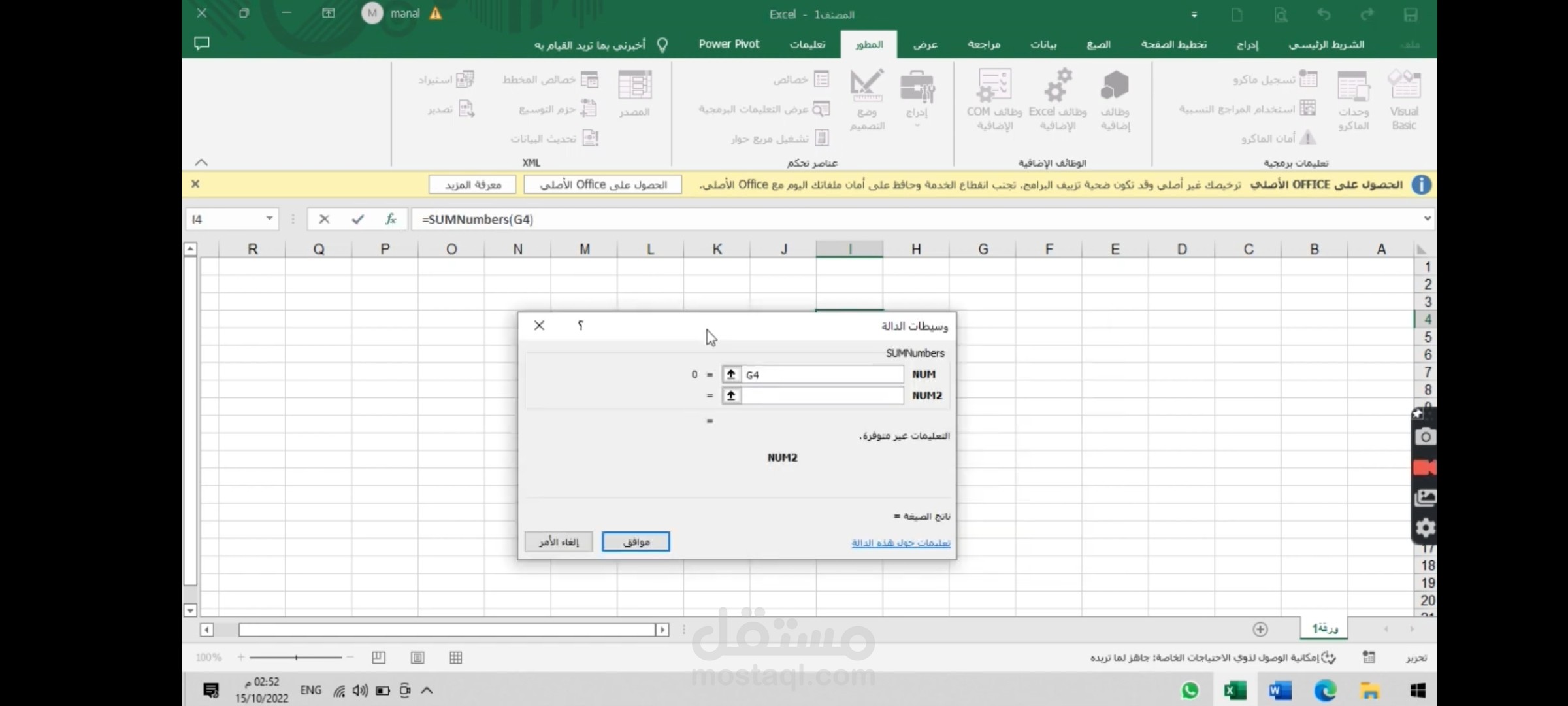The height and width of the screenshot is (706, 1568).
Task: Cancel formula entry with X button
Action: click(x=324, y=219)
